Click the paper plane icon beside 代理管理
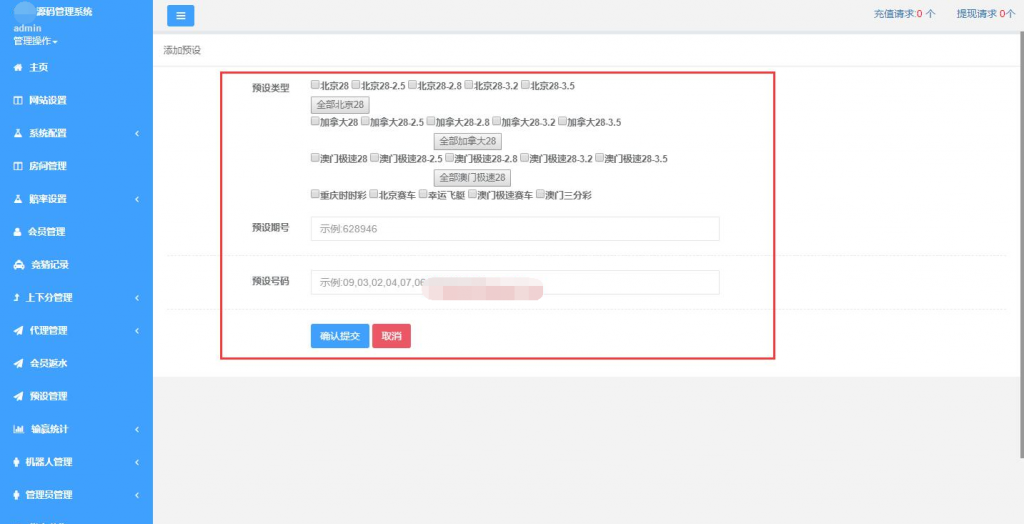1024x524 pixels. click(18, 331)
